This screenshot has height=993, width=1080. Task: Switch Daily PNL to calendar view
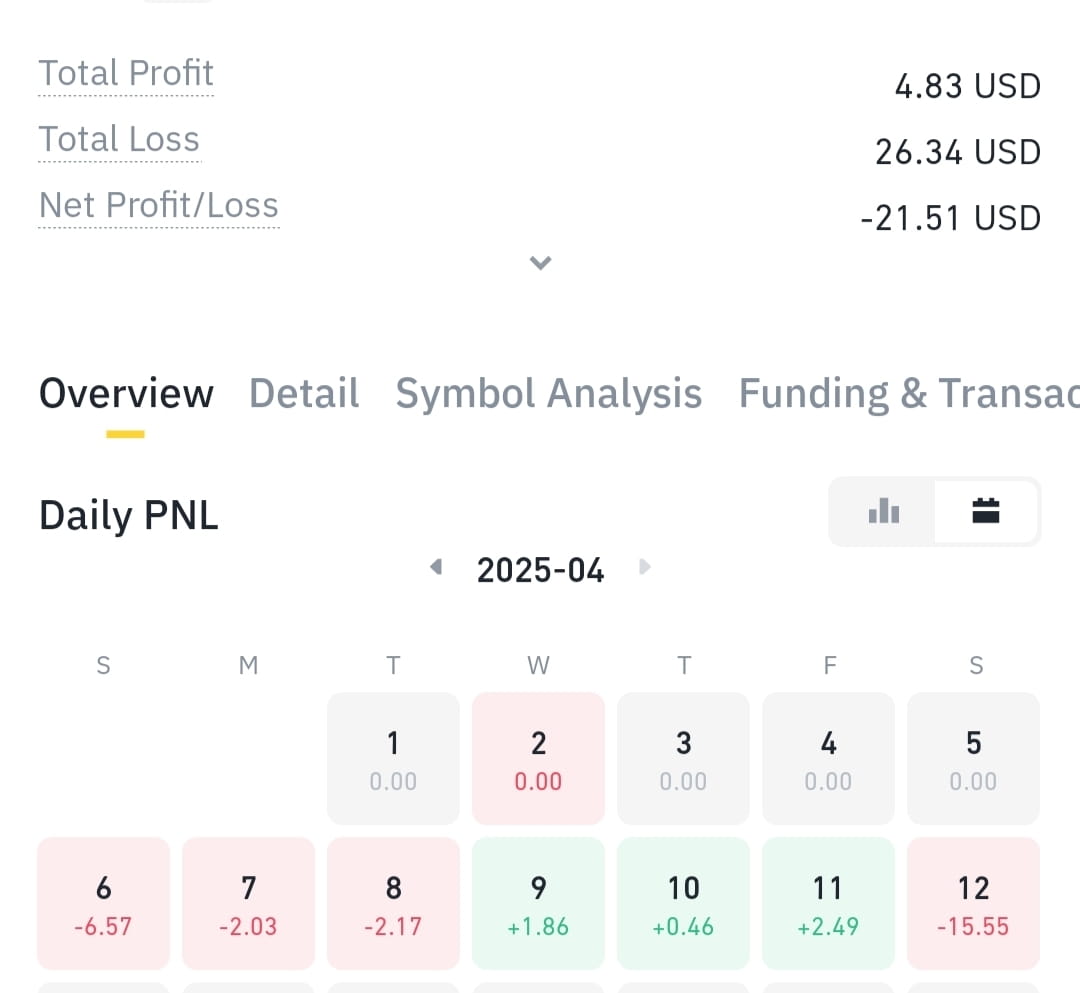[986, 512]
